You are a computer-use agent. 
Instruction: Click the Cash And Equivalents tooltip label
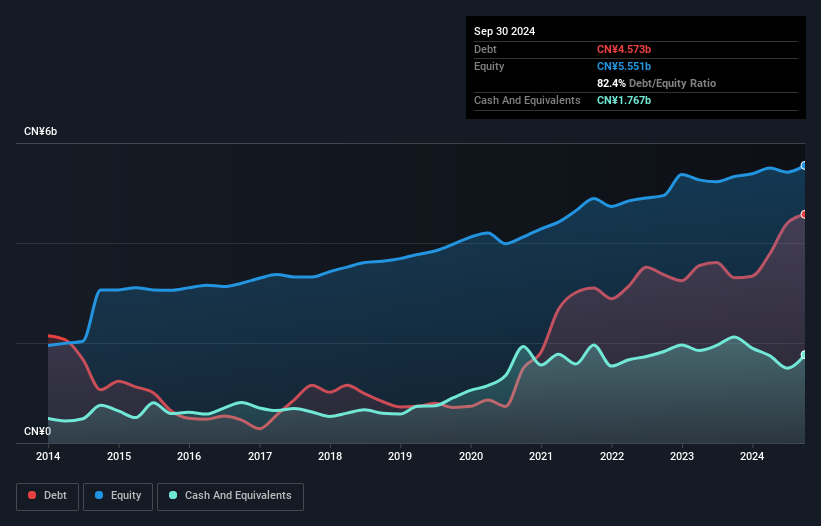point(527,100)
